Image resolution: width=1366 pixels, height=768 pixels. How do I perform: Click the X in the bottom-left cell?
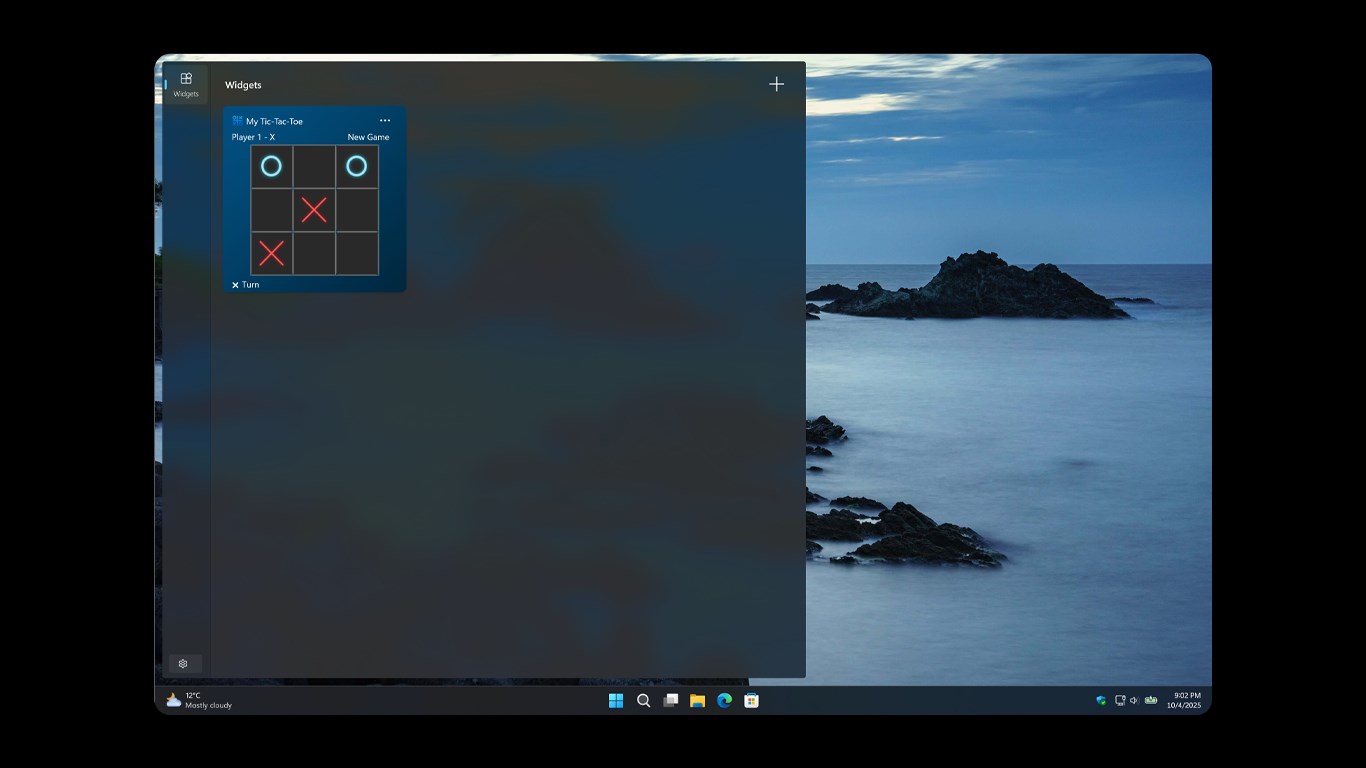point(271,253)
